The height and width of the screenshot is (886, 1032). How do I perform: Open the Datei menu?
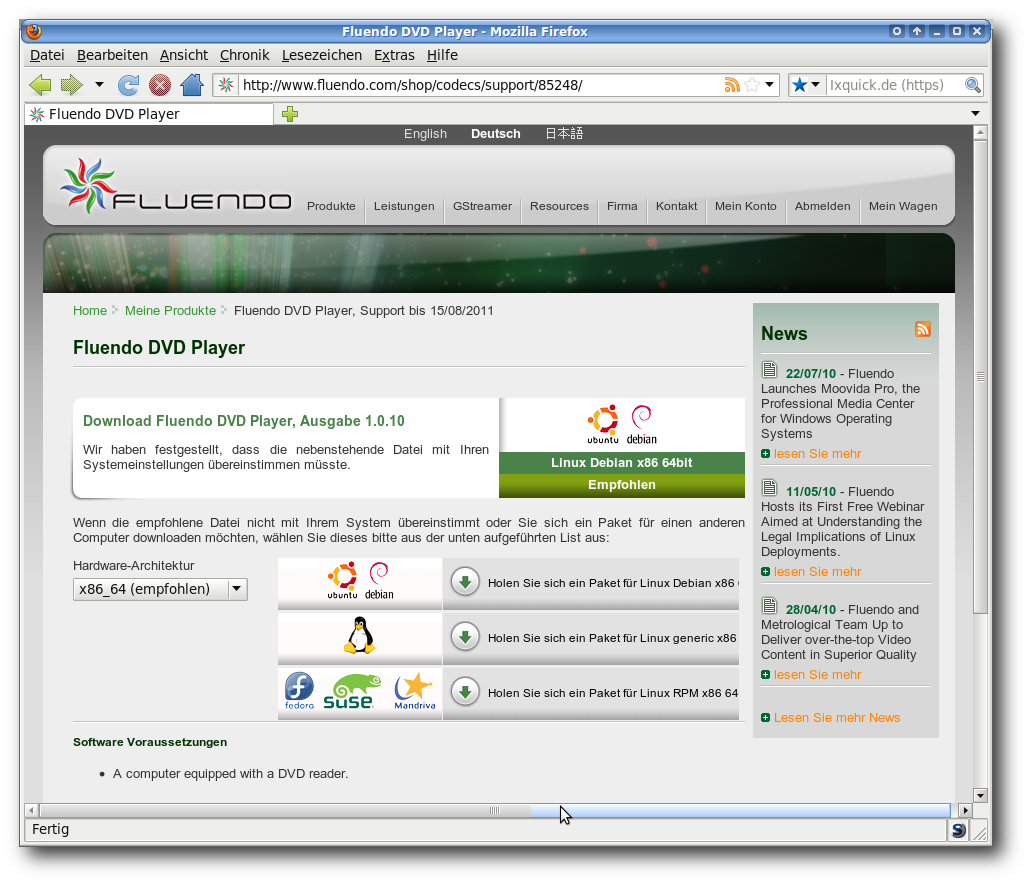[47, 55]
